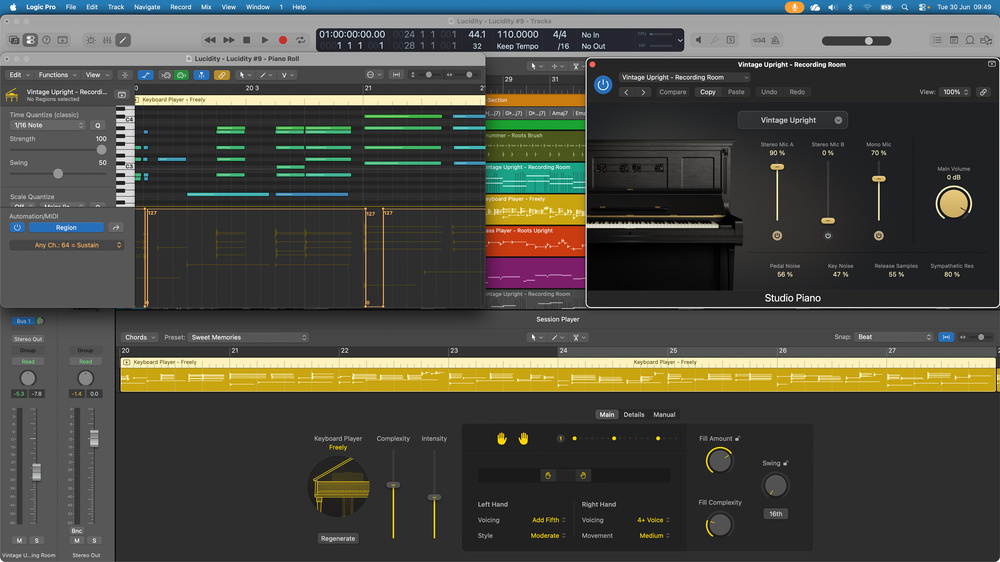Screen dimensions: 1000x562
Task: Start recording with red Record button
Action: (283, 40)
